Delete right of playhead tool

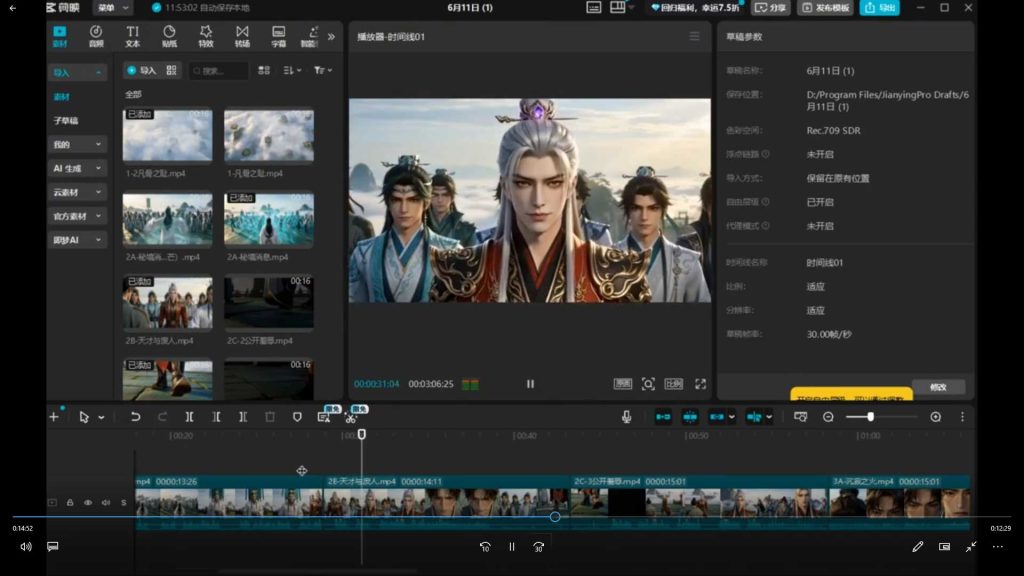coord(243,417)
